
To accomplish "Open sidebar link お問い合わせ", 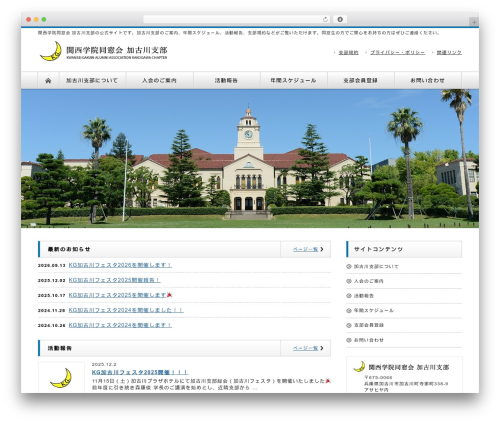I will coord(368,340).
